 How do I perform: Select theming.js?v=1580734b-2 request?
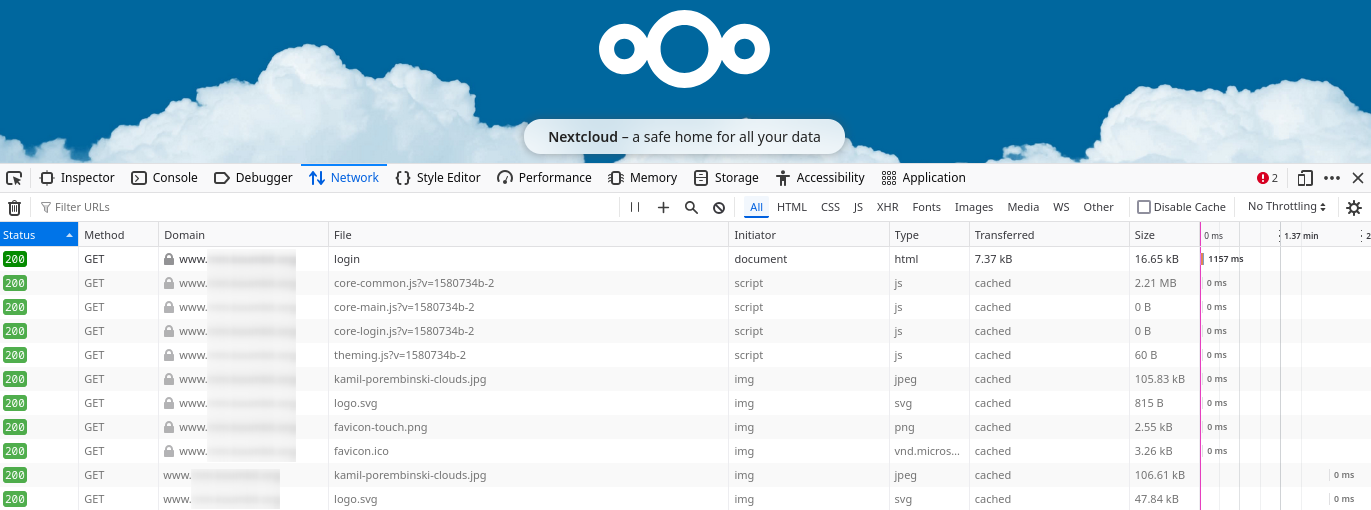(685, 355)
